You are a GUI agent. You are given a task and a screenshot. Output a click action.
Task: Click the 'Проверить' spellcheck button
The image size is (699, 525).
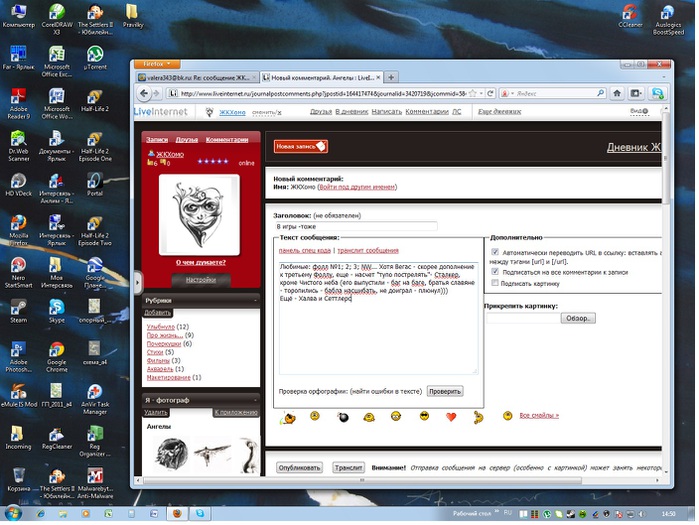pos(445,391)
